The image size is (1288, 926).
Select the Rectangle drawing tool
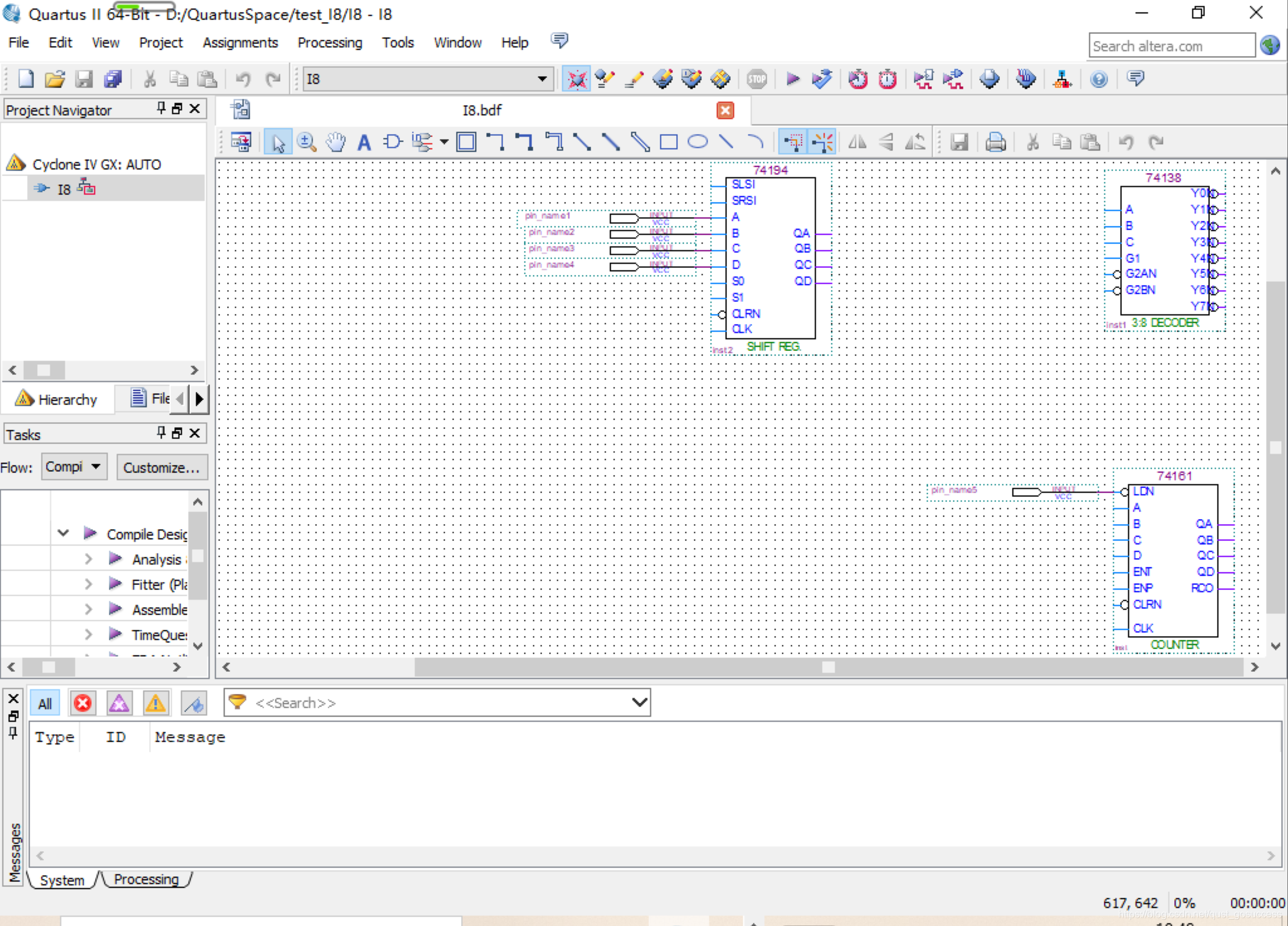click(x=669, y=142)
